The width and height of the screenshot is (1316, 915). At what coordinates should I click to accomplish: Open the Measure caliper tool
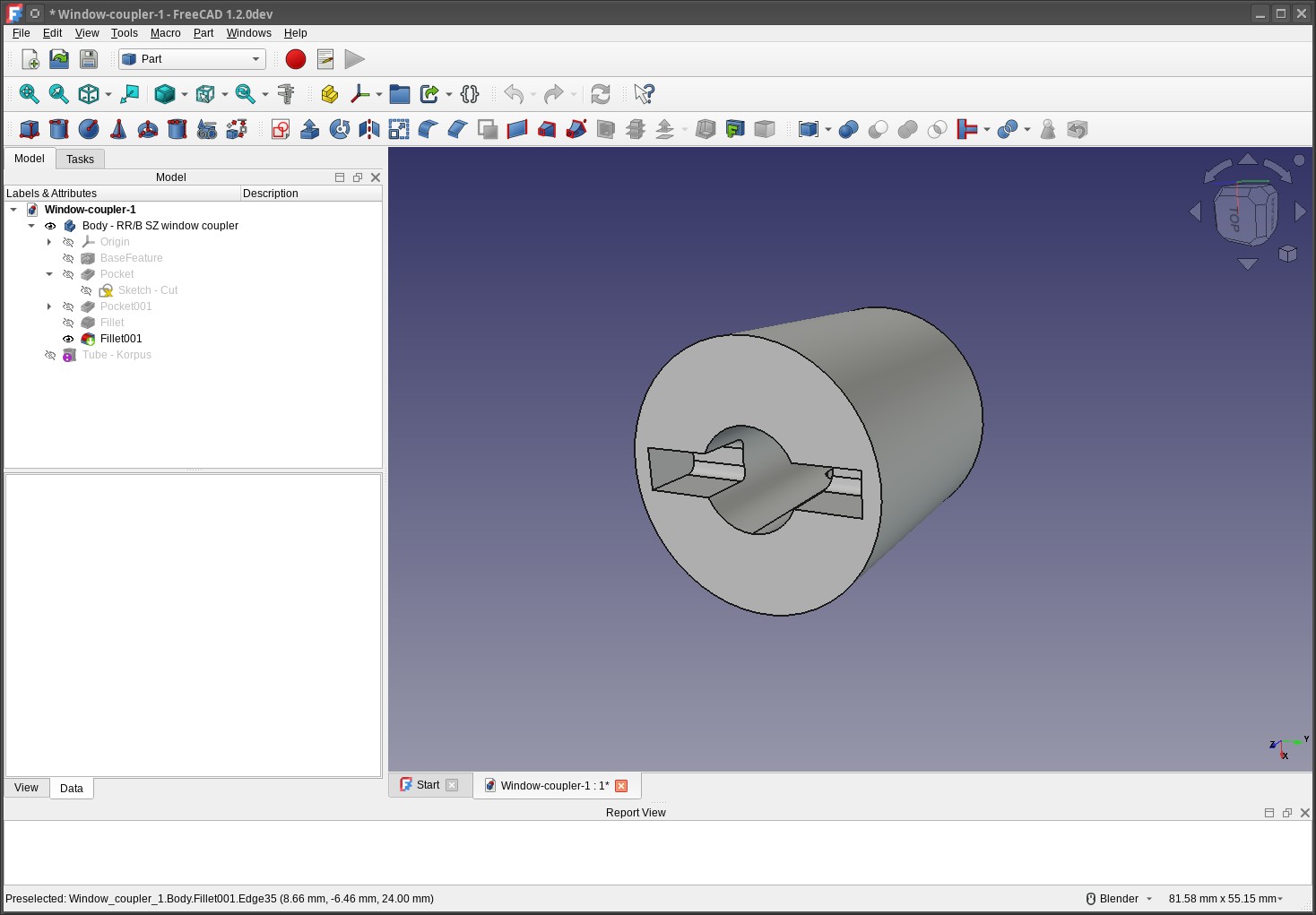click(286, 94)
